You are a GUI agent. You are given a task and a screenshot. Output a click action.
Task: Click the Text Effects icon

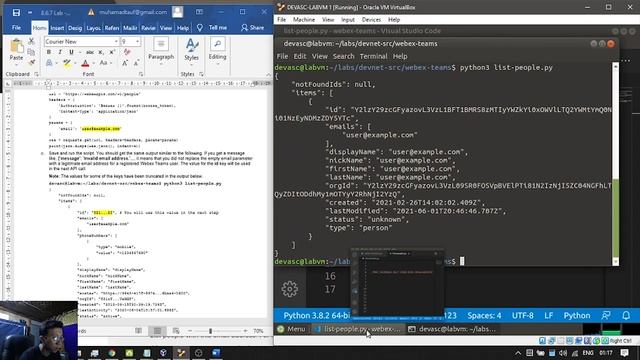click(49, 63)
